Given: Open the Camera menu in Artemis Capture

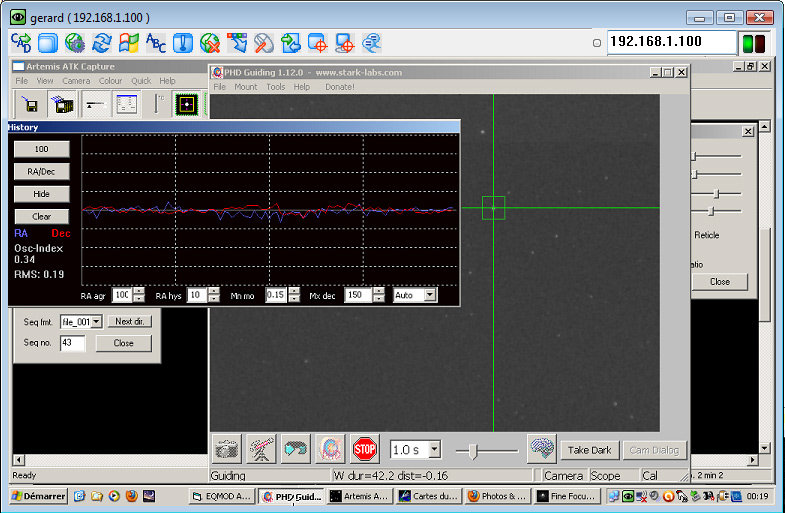Looking at the screenshot, I should point(76,81).
